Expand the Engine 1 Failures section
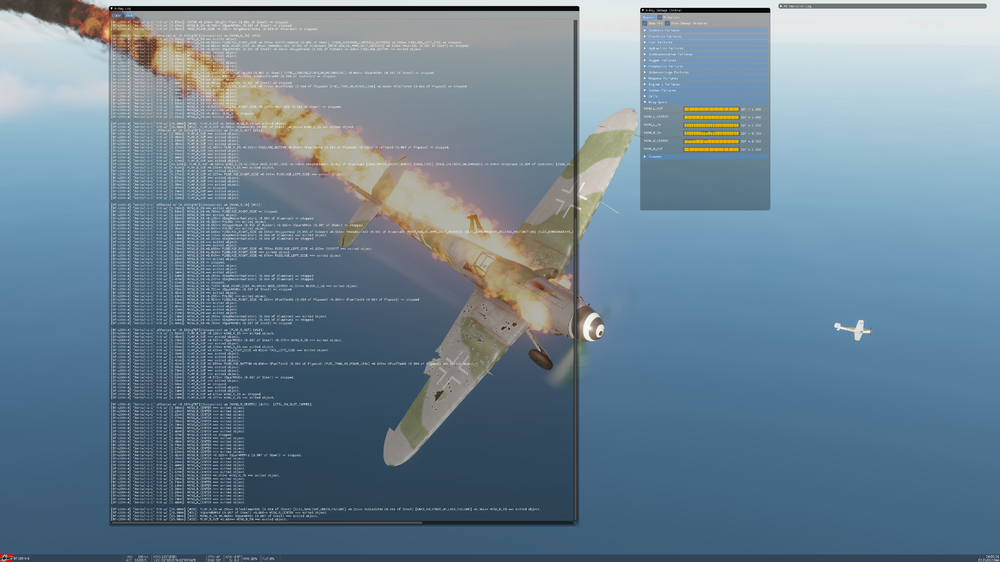This screenshot has width=1000, height=562. 705,84
